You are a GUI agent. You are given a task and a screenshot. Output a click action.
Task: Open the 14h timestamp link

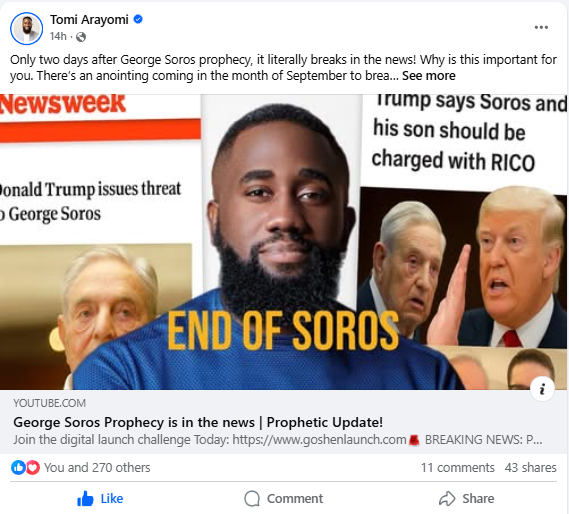point(58,36)
